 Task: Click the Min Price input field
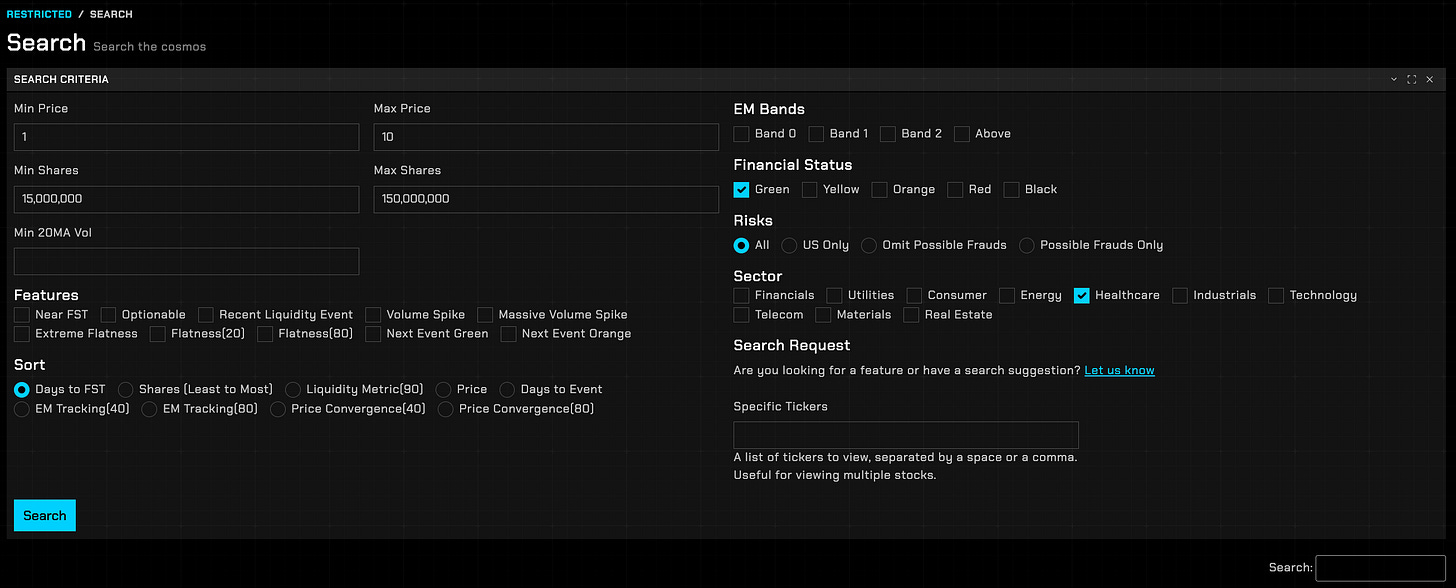pyautogui.click(x=186, y=137)
